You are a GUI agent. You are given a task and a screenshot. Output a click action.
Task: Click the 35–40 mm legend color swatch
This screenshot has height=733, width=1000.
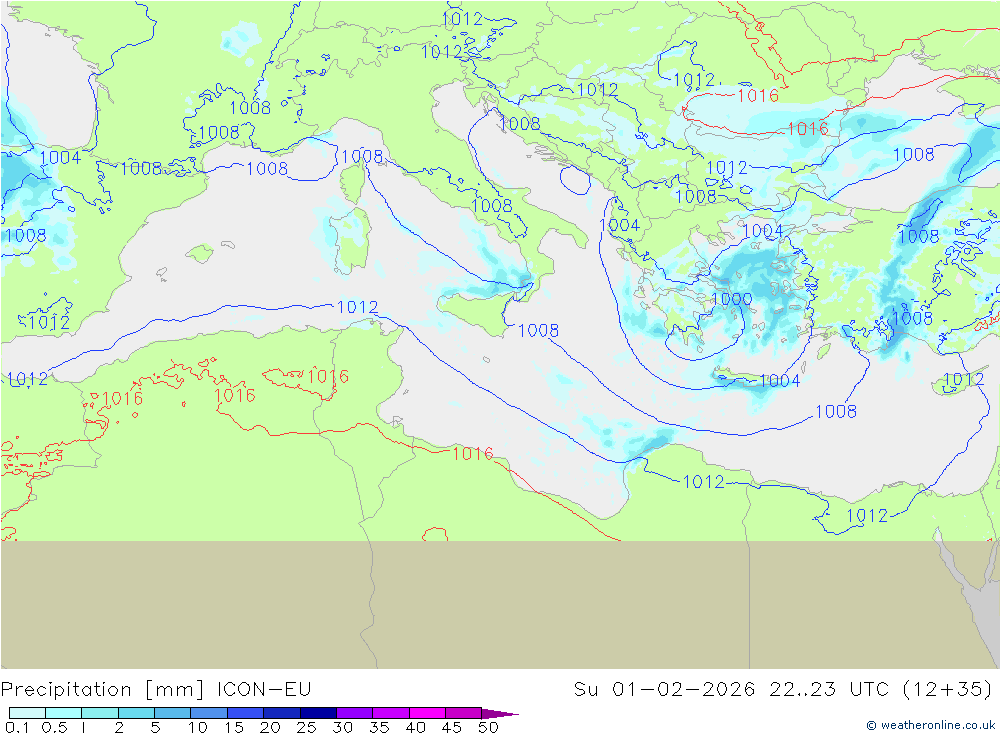(391, 713)
